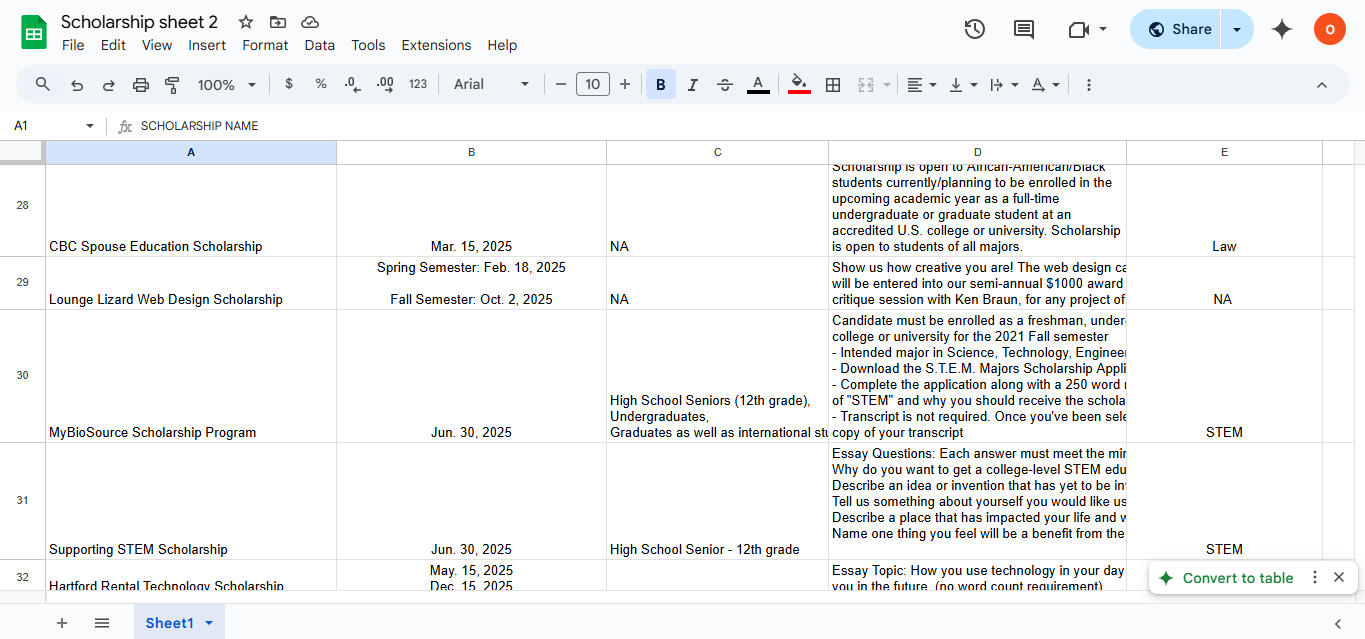Open the fill color swatch
1365x639 pixels.
tap(799, 85)
